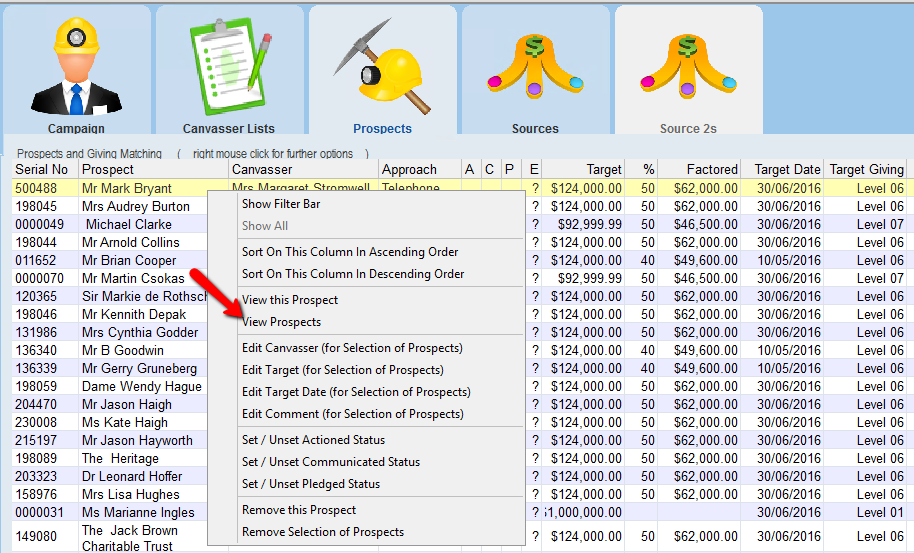Image resolution: width=914 pixels, height=553 pixels.
Task: Select prospect Mrs Lisa Hughes
Action: (x=131, y=495)
